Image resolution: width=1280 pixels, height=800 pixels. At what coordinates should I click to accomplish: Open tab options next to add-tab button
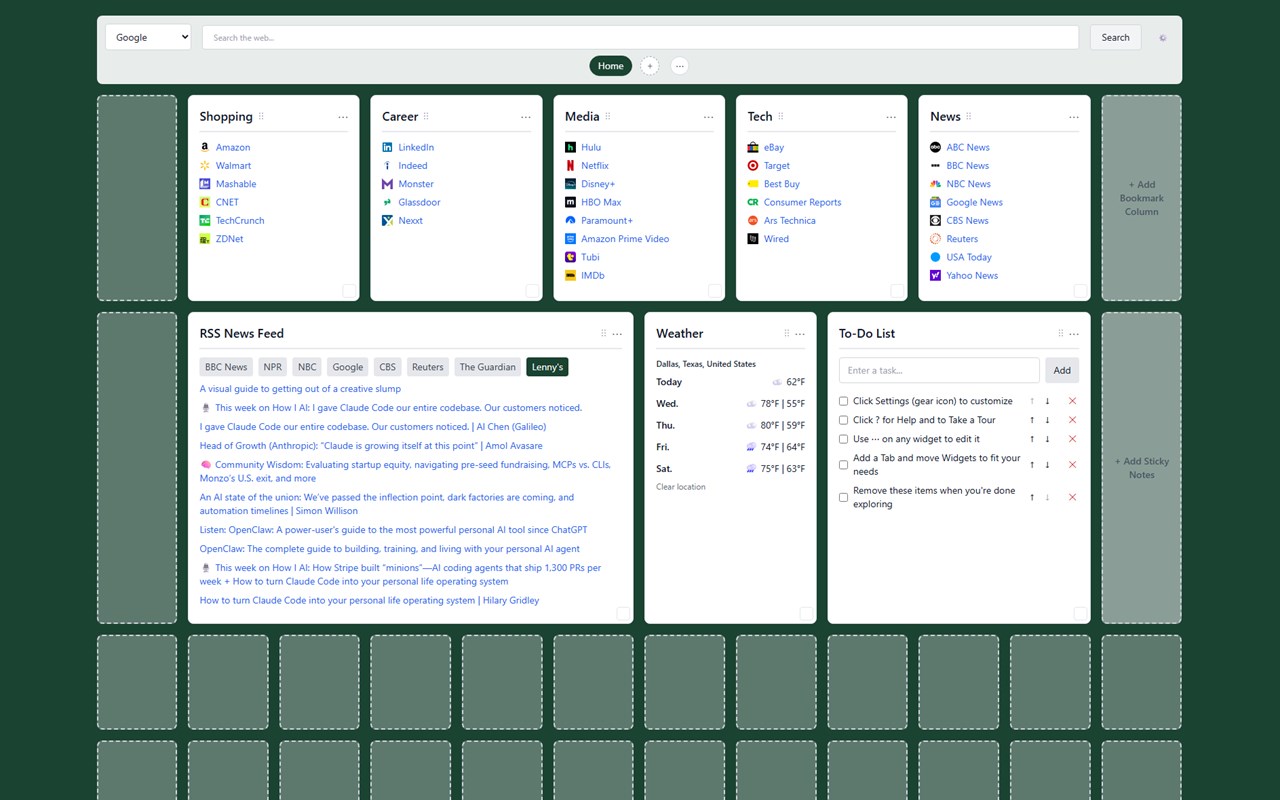[680, 66]
